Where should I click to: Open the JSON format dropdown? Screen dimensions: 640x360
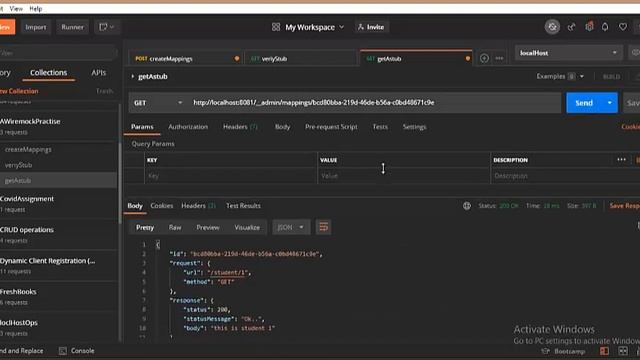click(291, 227)
